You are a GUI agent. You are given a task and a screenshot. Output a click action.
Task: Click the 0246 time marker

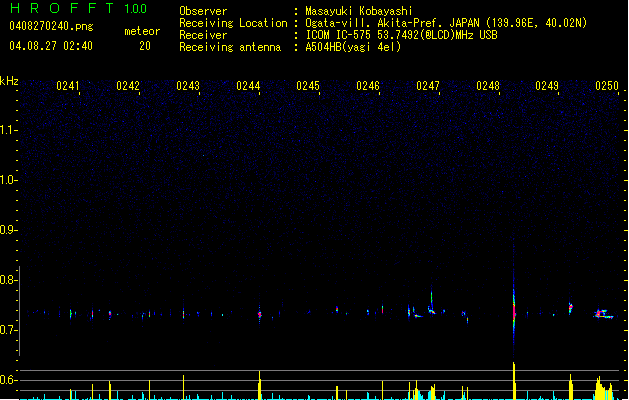coord(368,86)
